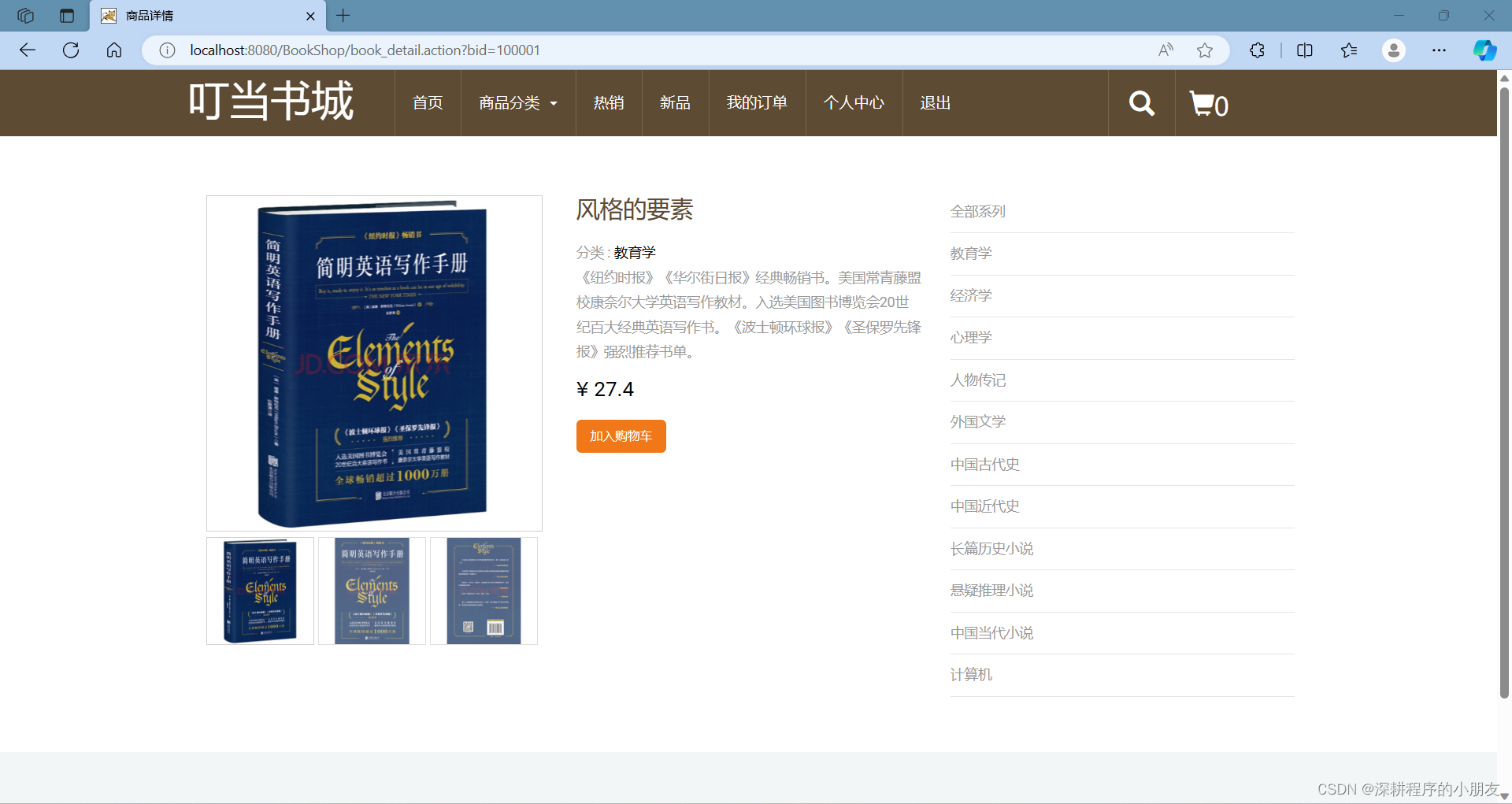Open the browser extensions icon
1512x804 pixels.
pos(1256,50)
